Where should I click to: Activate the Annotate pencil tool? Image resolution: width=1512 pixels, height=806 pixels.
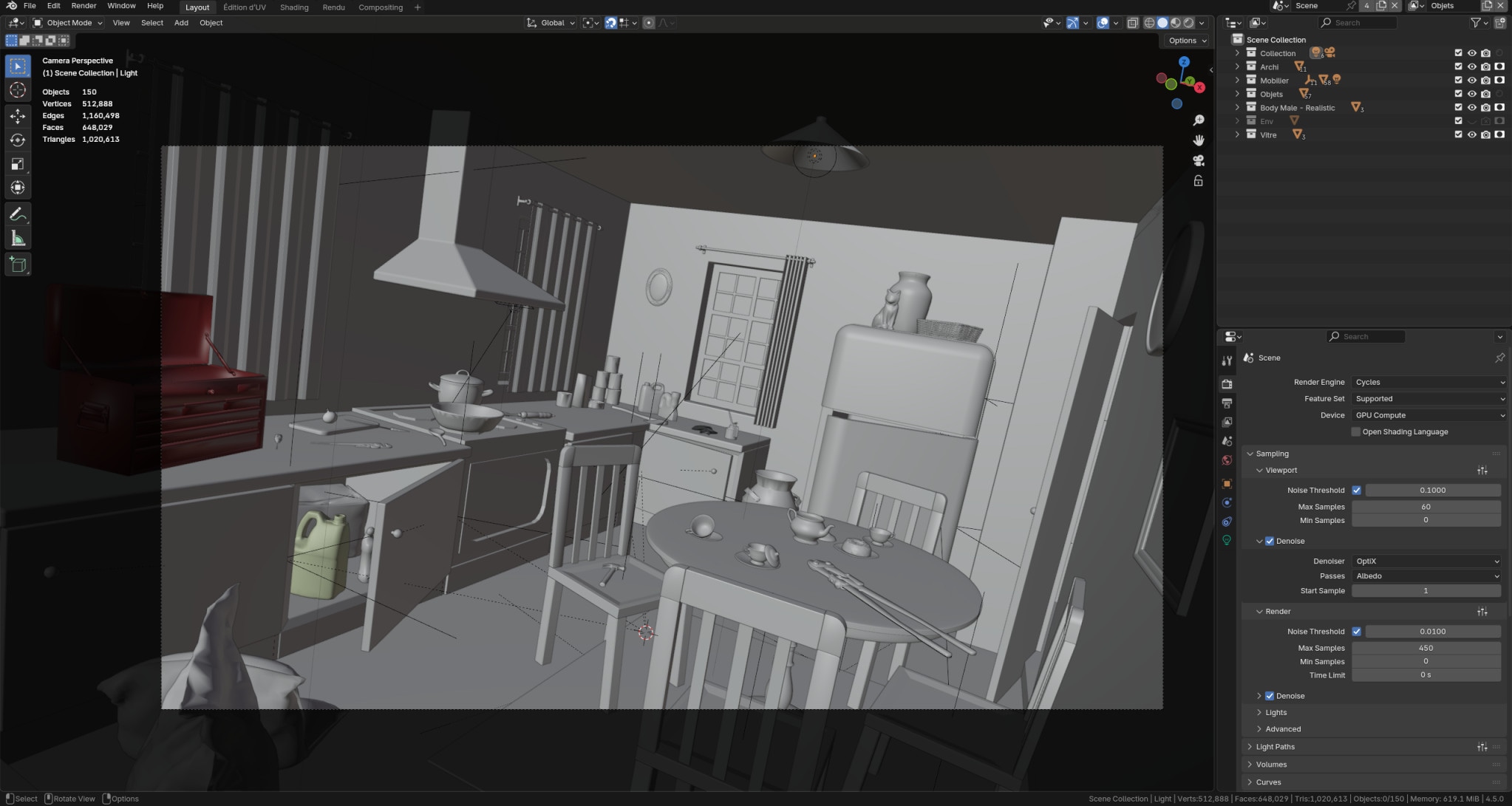coord(18,214)
